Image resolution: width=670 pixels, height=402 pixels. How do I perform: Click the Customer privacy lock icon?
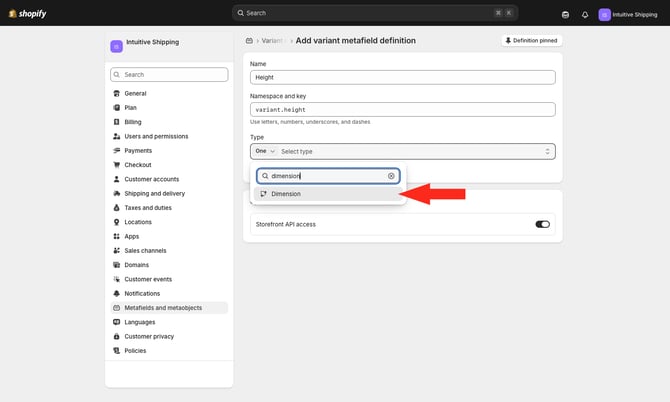[116, 337]
